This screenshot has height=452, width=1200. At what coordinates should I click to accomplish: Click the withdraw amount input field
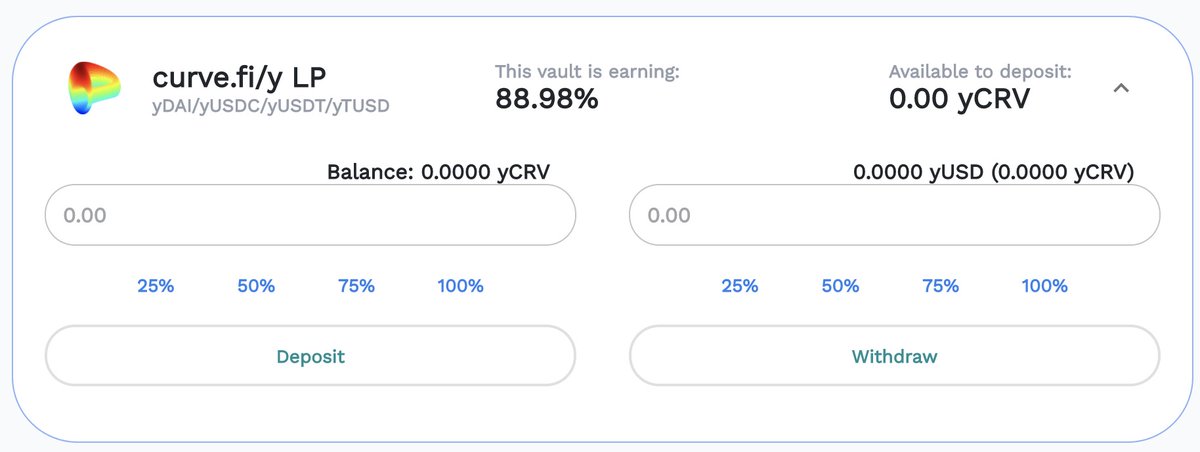(894, 215)
